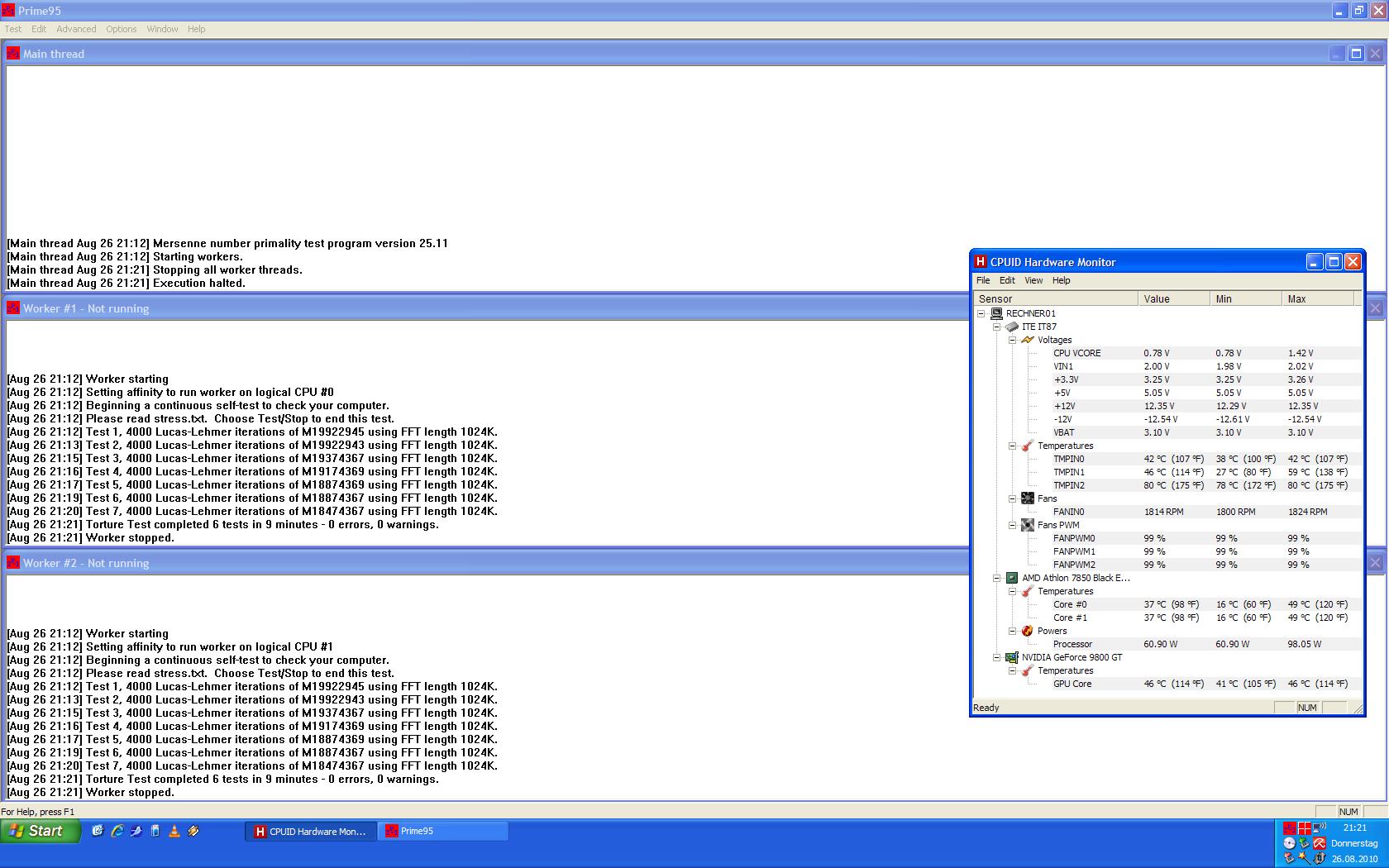Open the Options menu in Prime95

121,29
